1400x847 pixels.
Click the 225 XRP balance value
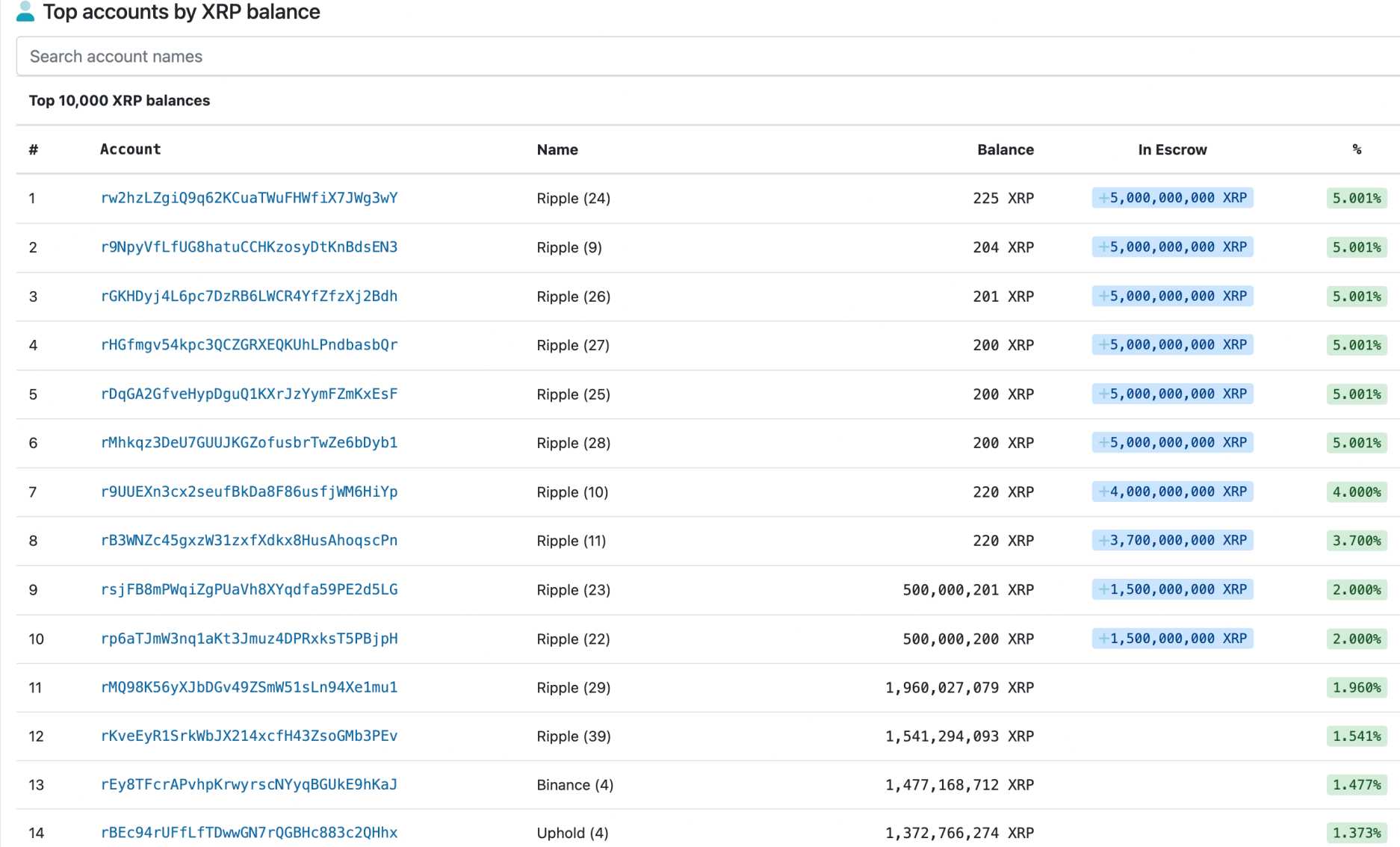tap(1003, 198)
